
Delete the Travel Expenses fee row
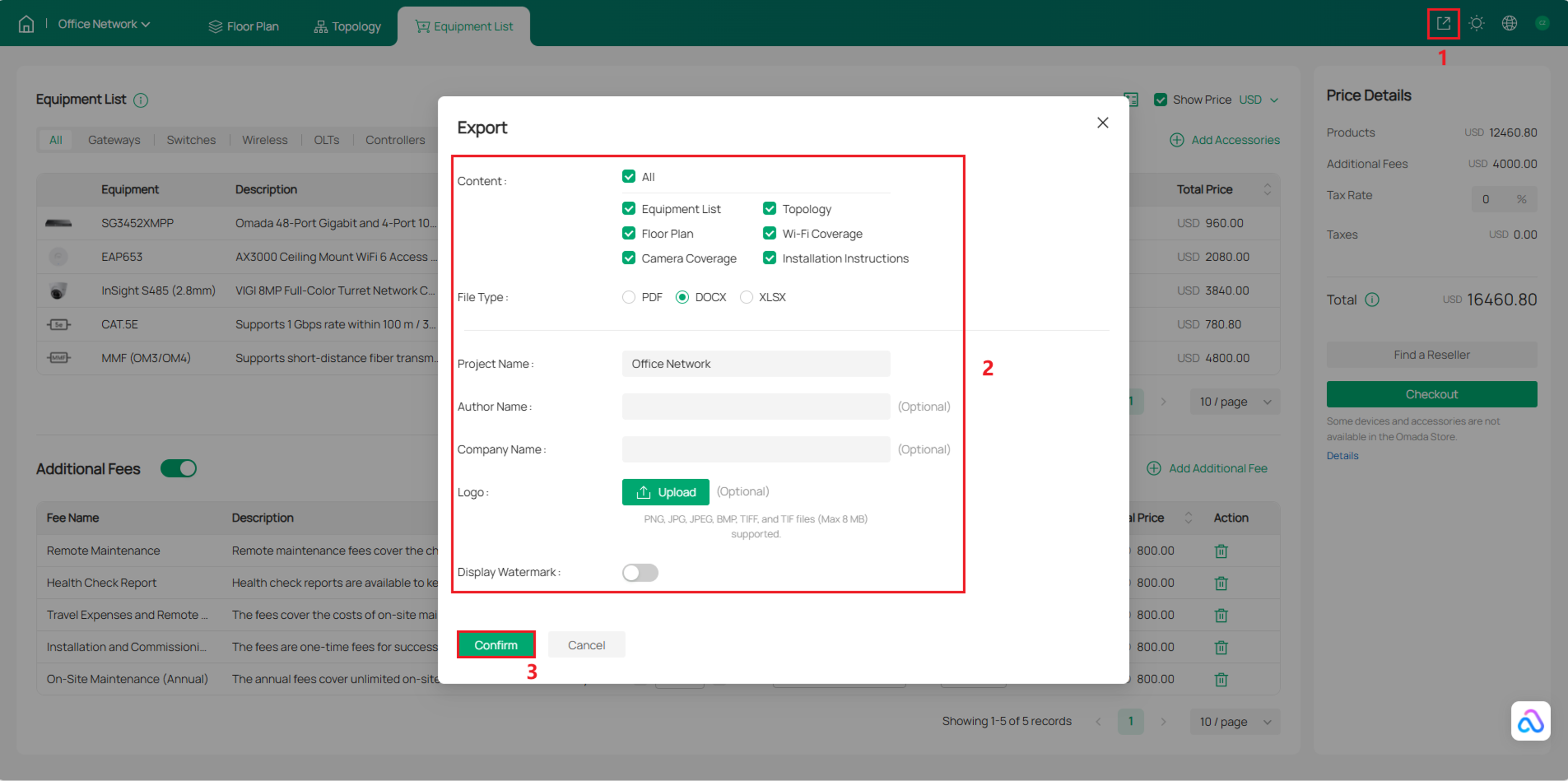[x=1220, y=616]
